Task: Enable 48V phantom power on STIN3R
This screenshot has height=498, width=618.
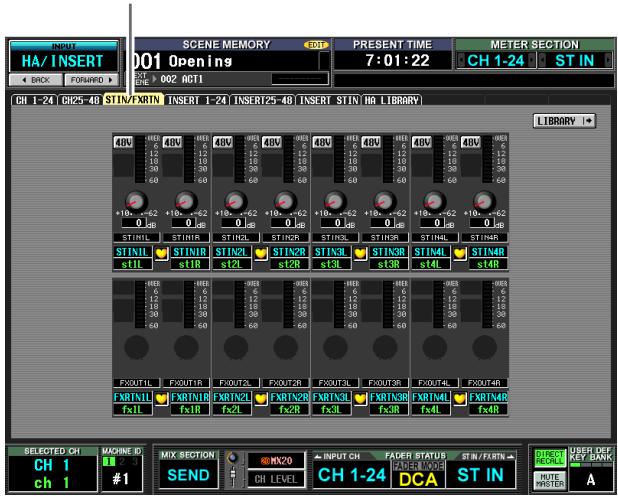Action: [371, 142]
